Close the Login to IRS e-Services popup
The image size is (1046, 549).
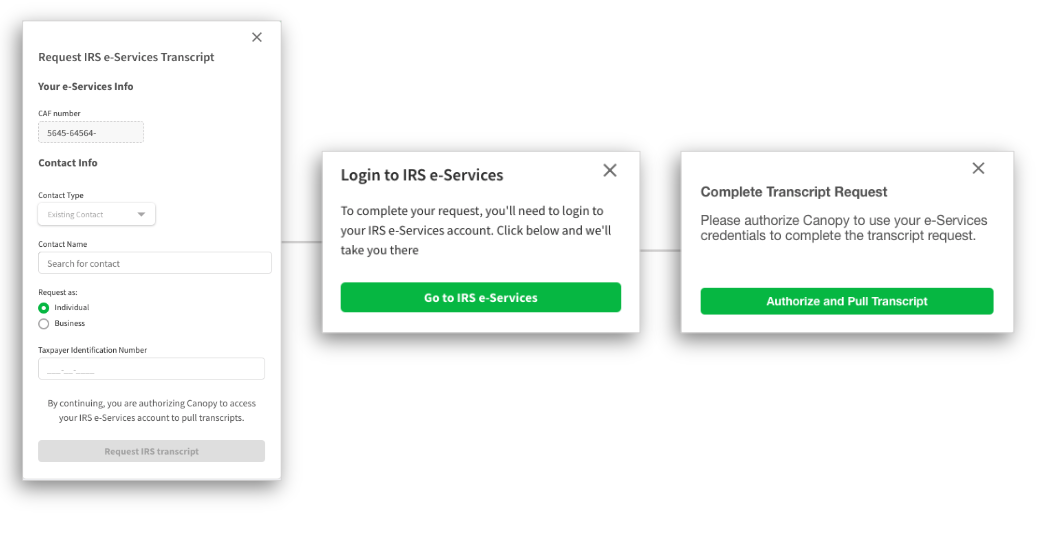pyautogui.click(x=610, y=170)
